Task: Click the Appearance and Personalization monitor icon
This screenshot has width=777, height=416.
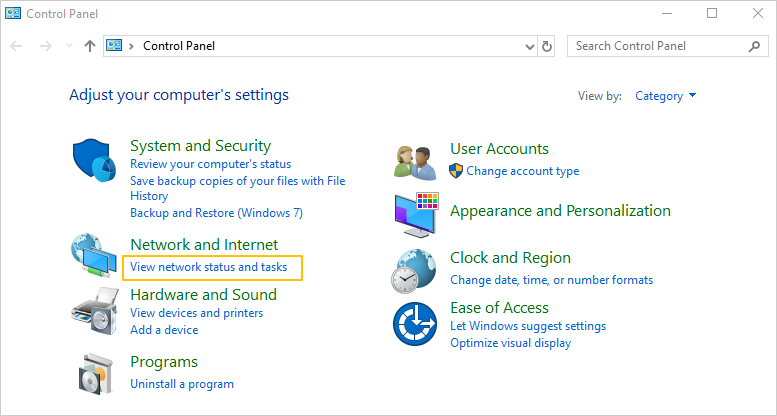Action: tap(416, 212)
